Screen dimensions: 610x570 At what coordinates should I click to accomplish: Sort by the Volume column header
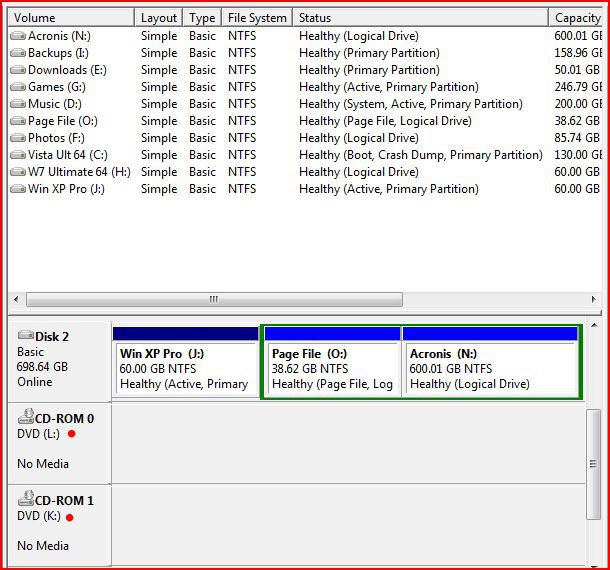point(71,18)
